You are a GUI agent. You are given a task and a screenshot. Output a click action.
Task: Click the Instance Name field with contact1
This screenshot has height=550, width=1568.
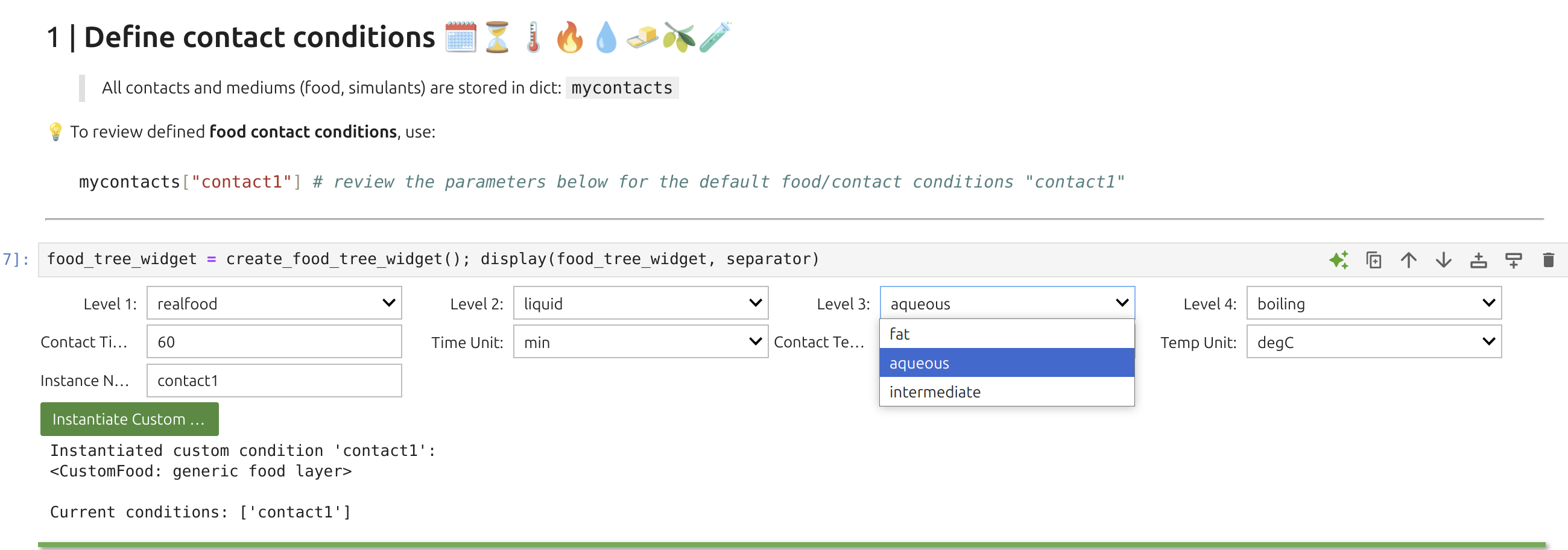click(x=274, y=381)
